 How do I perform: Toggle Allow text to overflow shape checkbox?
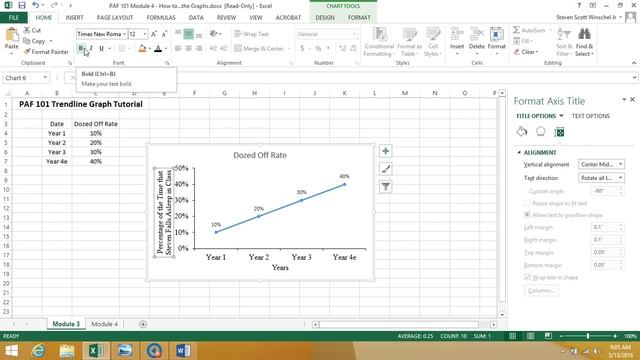pos(527,215)
